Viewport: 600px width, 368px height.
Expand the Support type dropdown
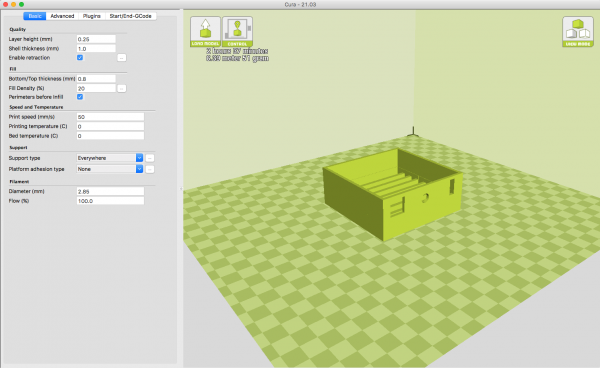tap(110, 158)
